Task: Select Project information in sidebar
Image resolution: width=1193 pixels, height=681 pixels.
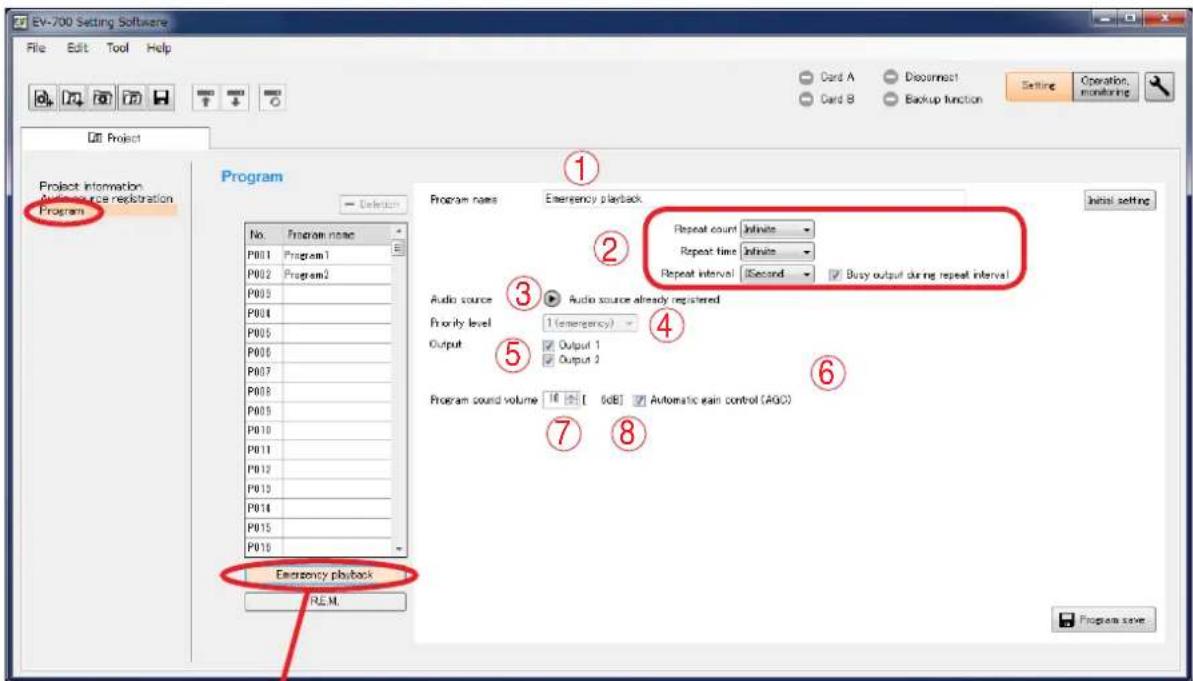Action: pyautogui.click(x=91, y=186)
